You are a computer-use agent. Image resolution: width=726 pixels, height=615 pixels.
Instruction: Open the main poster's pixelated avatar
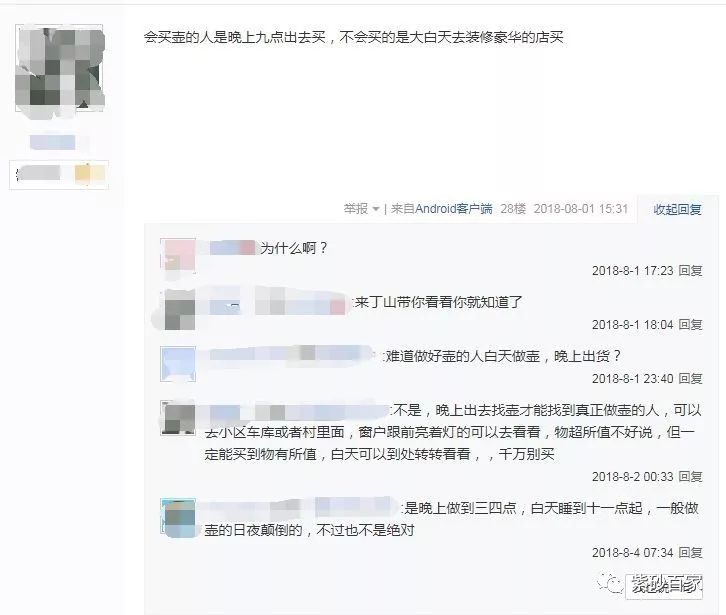[59, 69]
